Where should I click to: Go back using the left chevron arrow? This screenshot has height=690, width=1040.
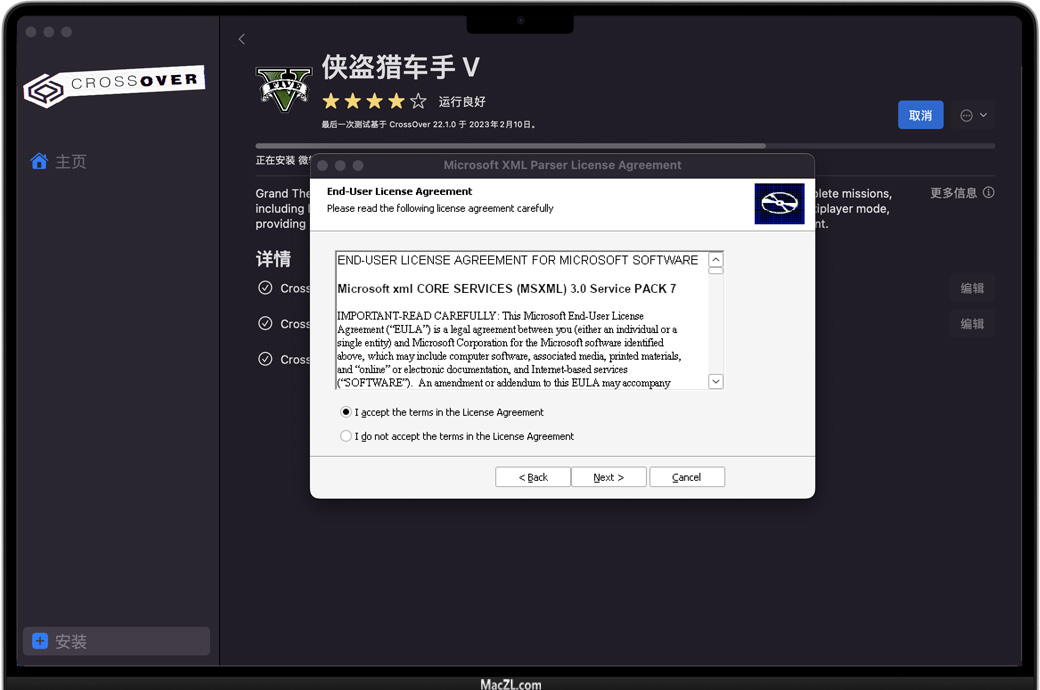point(242,39)
